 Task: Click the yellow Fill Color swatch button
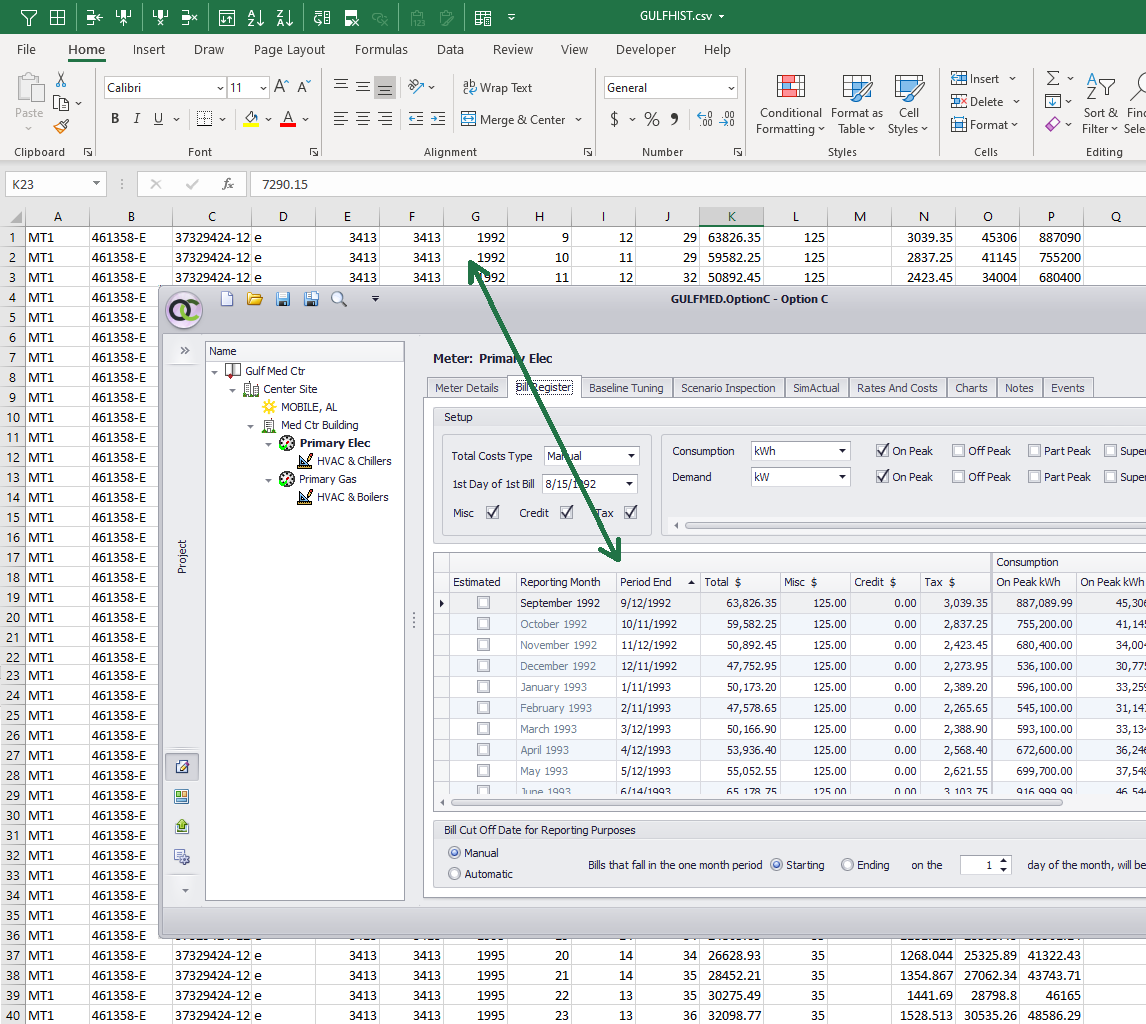(251, 118)
